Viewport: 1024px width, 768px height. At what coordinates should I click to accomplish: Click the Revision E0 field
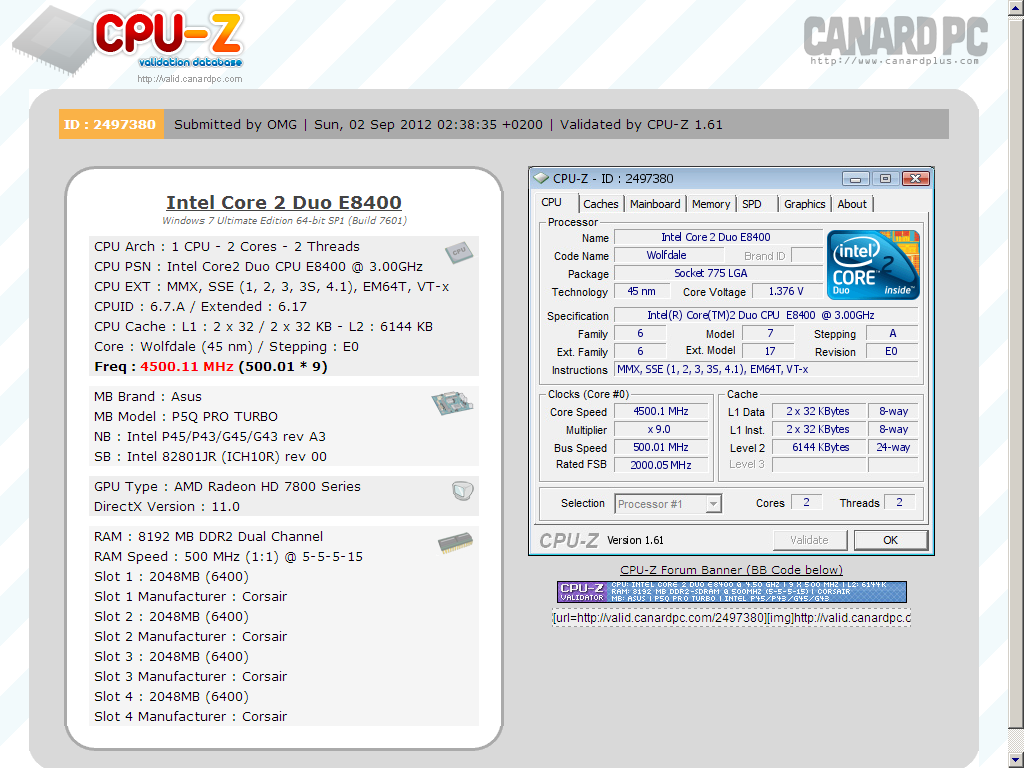pyautogui.click(x=891, y=351)
